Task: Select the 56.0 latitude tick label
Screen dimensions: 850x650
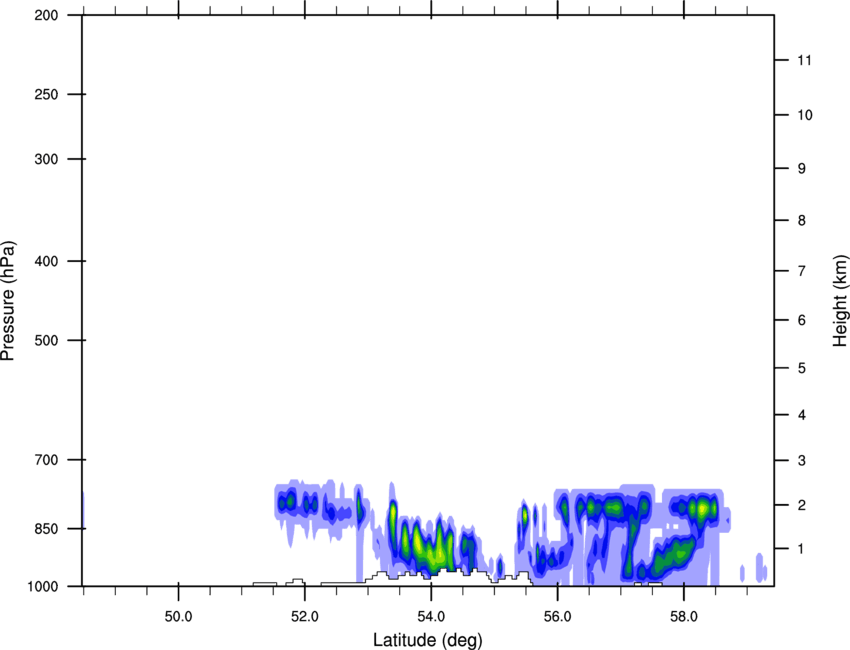Action: (x=557, y=611)
